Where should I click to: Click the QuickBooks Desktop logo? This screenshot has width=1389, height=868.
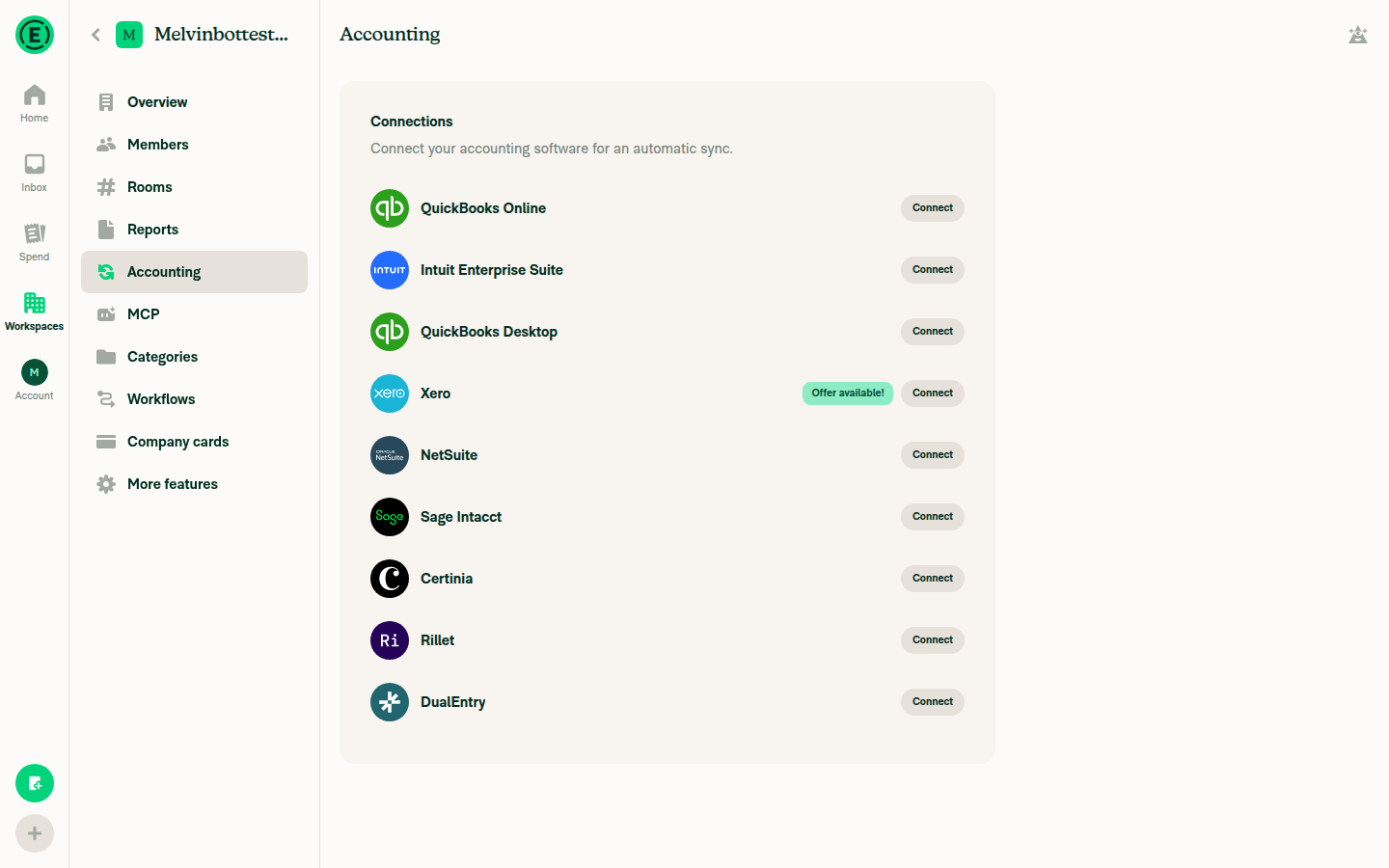pyautogui.click(x=390, y=332)
